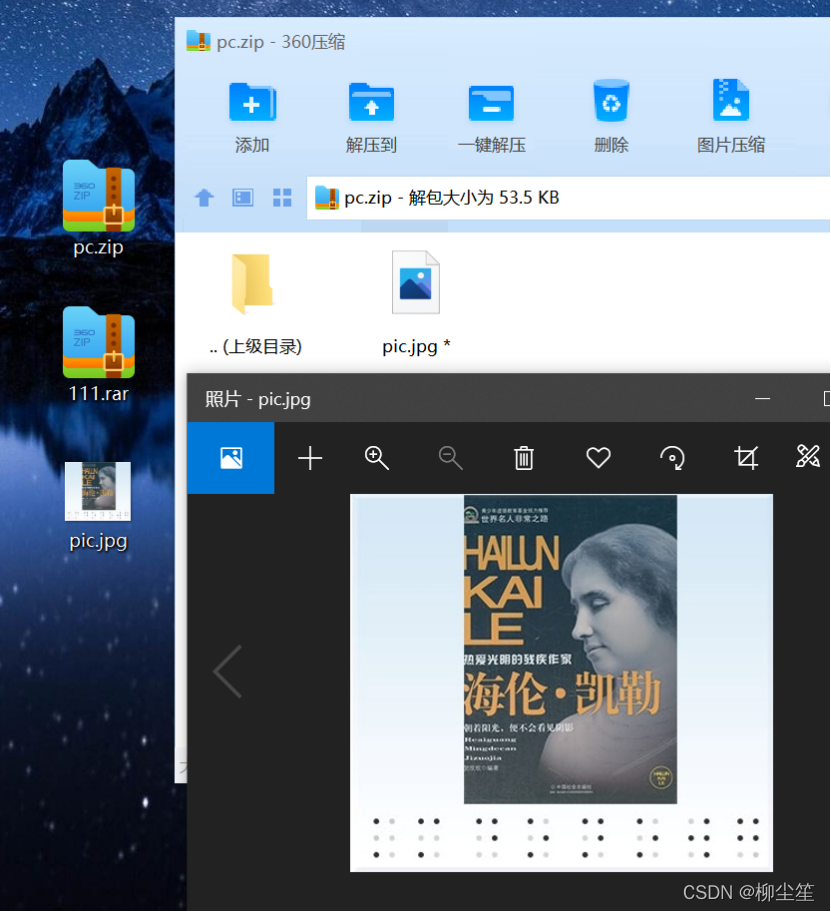Rotate the photo
Image resolution: width=831 pixels, height=912 pixels.
(672, 458)
